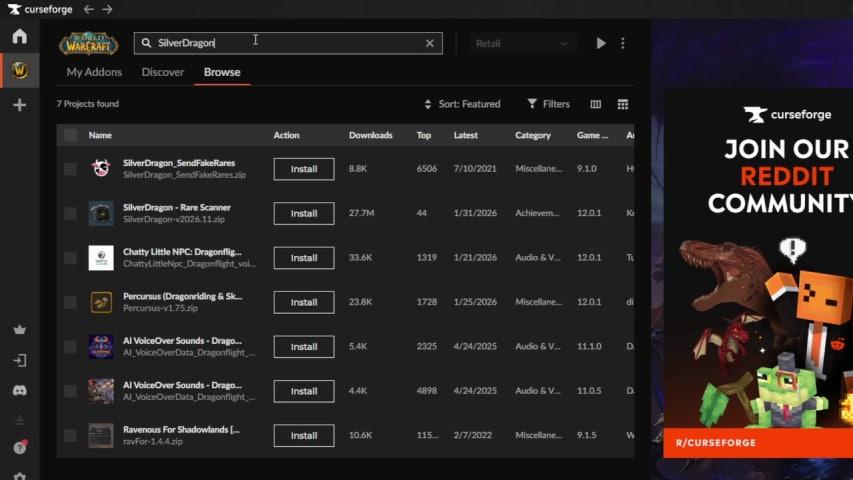
Task: Open the downloads sidebar icon
Action: coord(20,420)
